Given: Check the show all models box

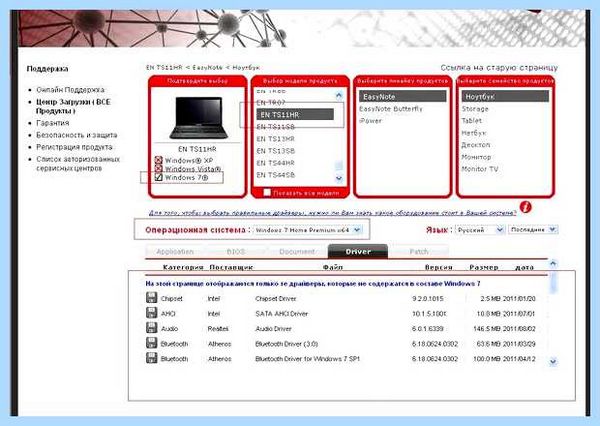Looking at the screenshot, I should [x=267, y=193].
